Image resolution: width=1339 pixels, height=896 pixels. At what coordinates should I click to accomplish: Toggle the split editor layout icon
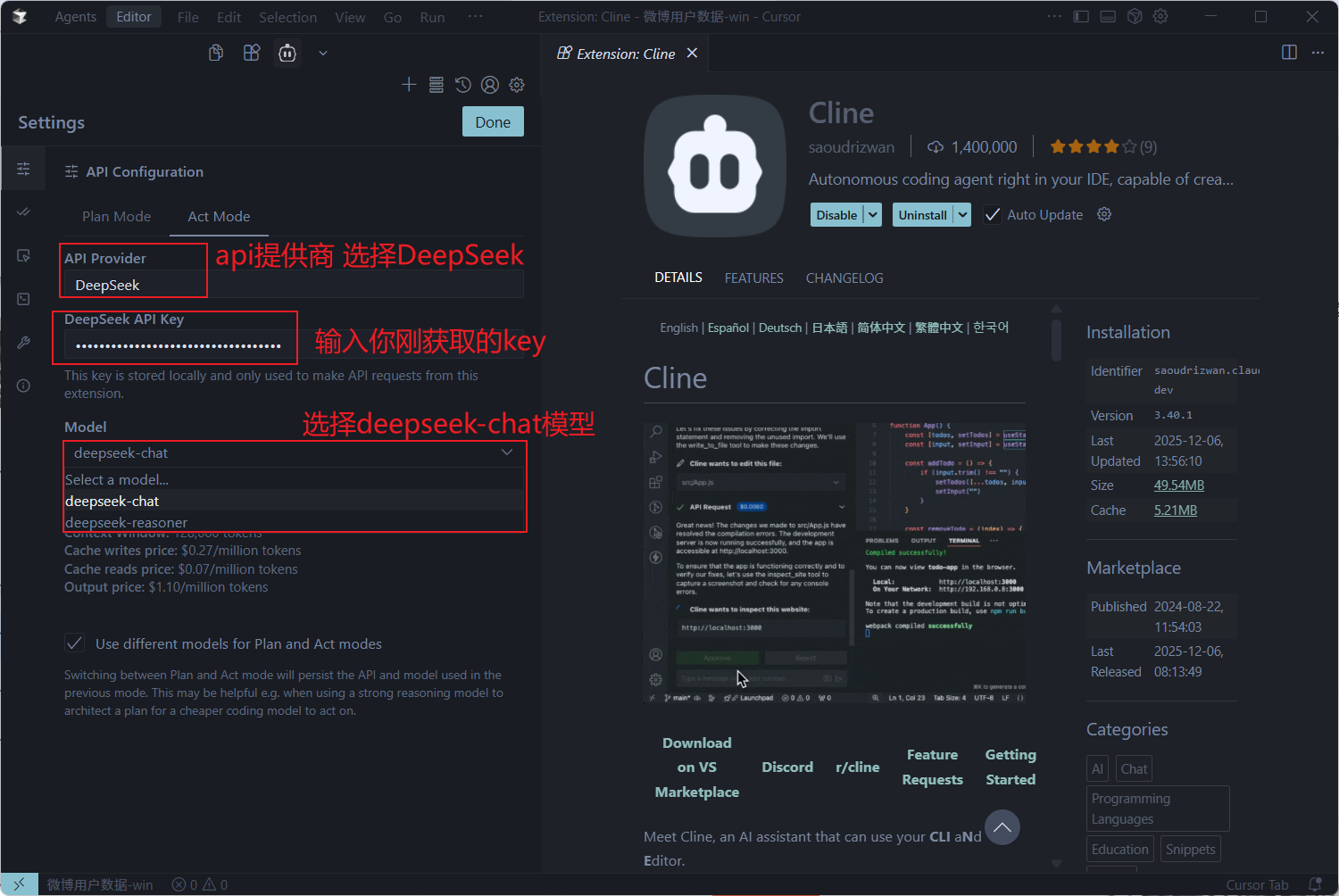1289,52
